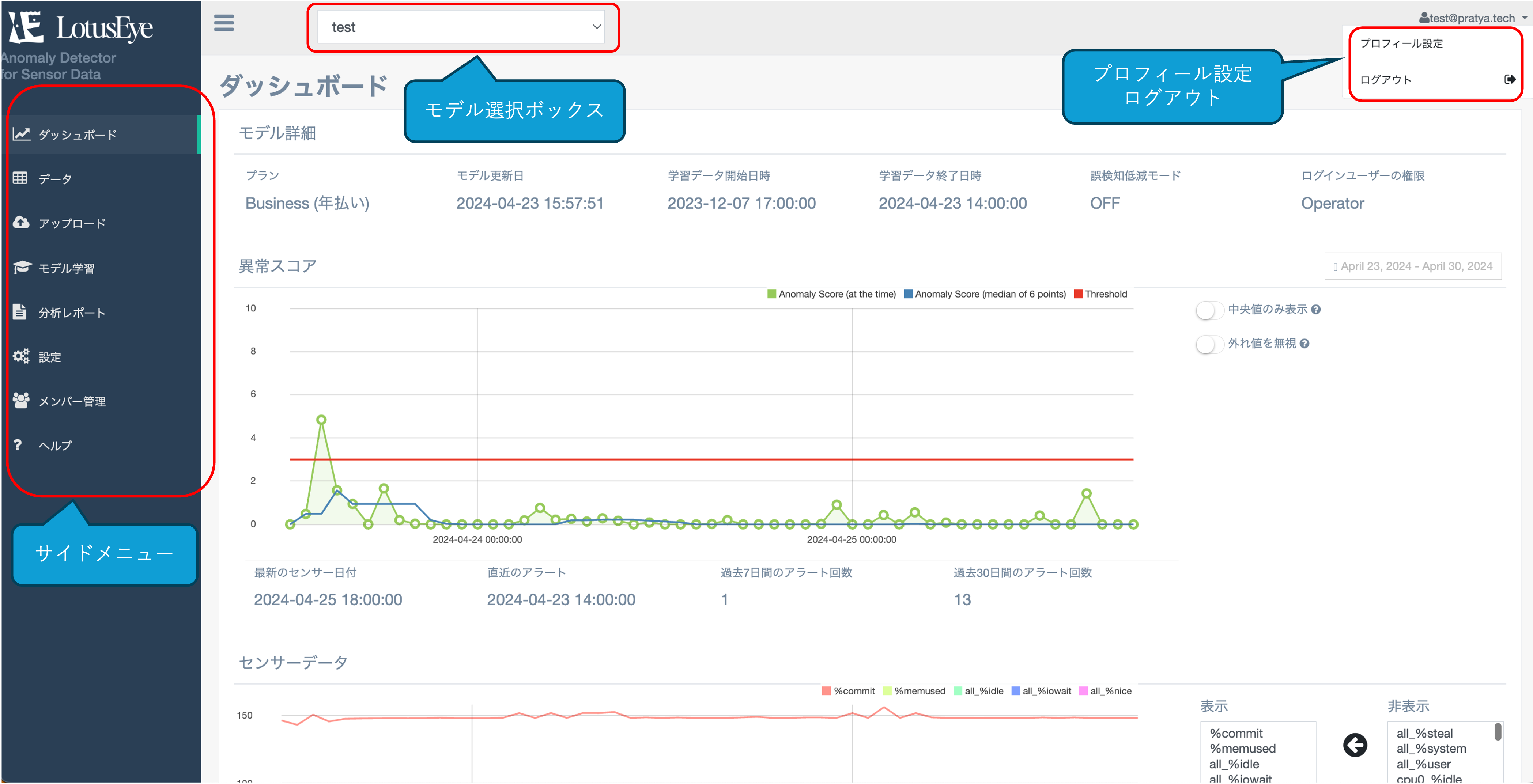This screenshot has height=784, width=1533.
Task: Open the test model selection dropdown
Action: click(x=461, y=27)
